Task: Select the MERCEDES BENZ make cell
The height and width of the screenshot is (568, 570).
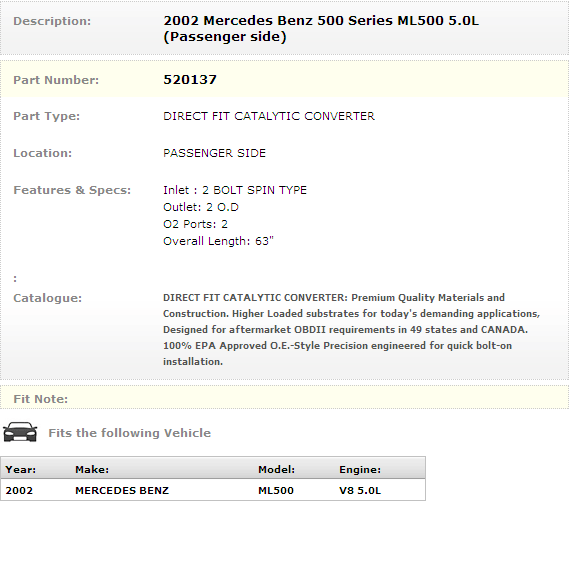Action: click(122, 491)
